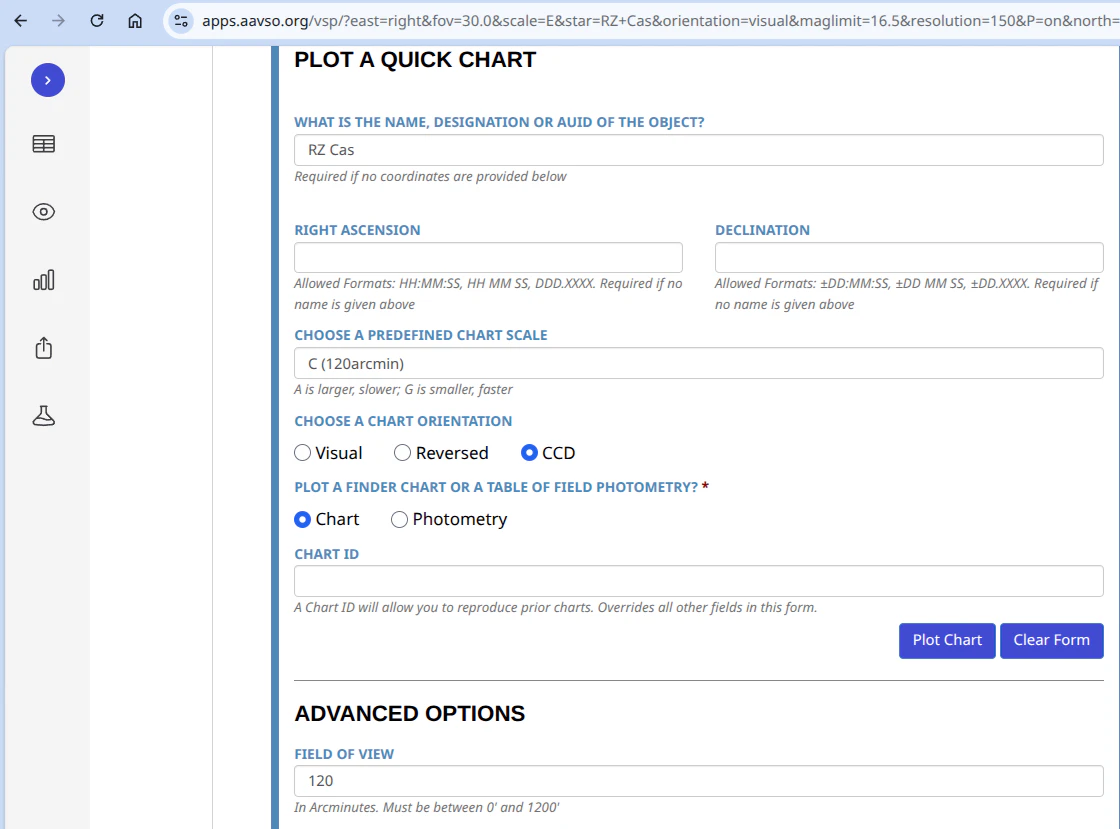
Task: Select the Photometry plot option
Action: point(399,519)
